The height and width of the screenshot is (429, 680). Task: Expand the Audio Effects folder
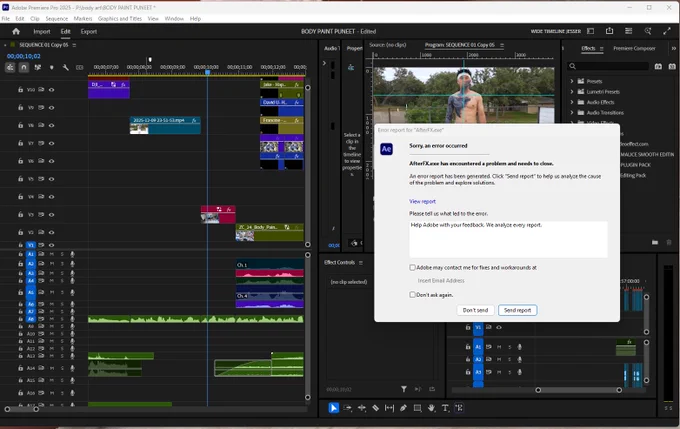click(572, 102)
